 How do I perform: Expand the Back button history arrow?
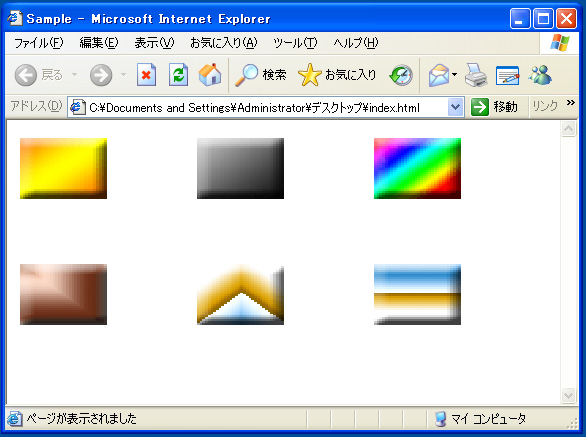tap(74, 75)
